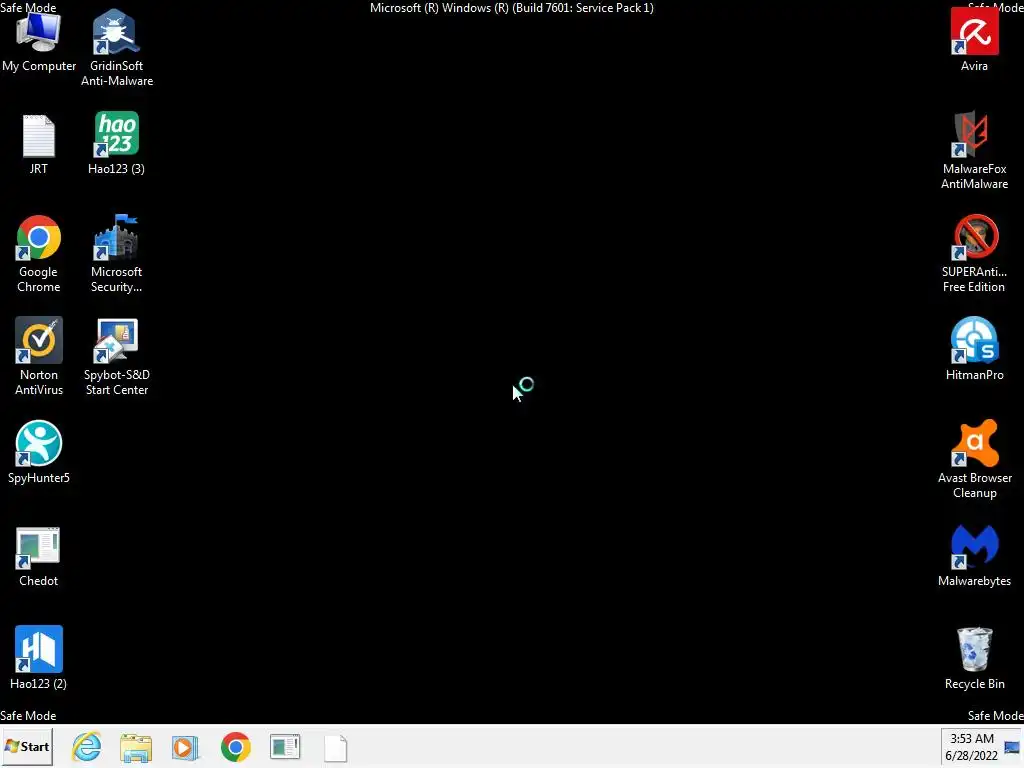Launch Windows Media Player from taskbar
1024x768 pixels.
[x=185, y=747]
